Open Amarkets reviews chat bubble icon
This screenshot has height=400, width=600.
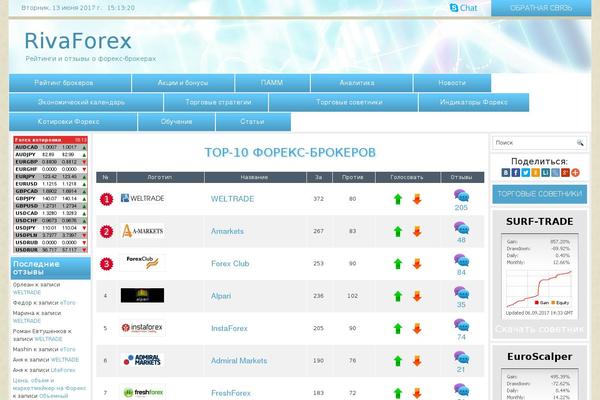click(461, 228)
